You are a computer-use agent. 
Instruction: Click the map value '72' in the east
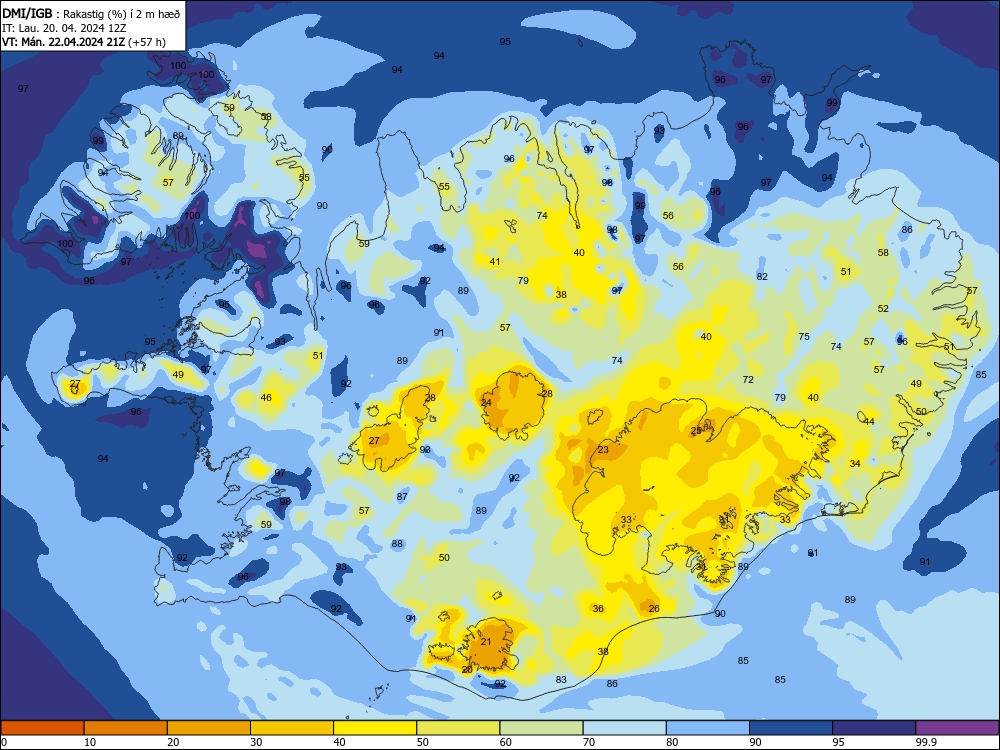point(748,379)
